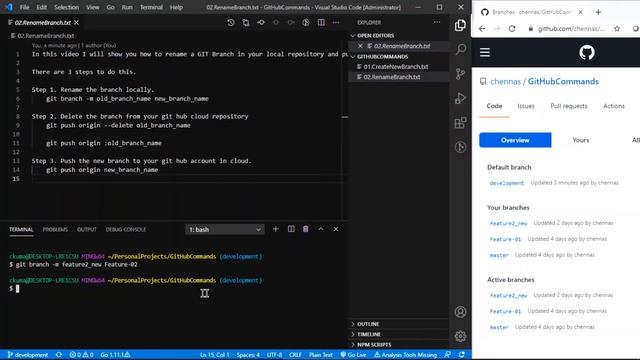
Task: Switch to the Problems panel tab
Action: point(55,229)
